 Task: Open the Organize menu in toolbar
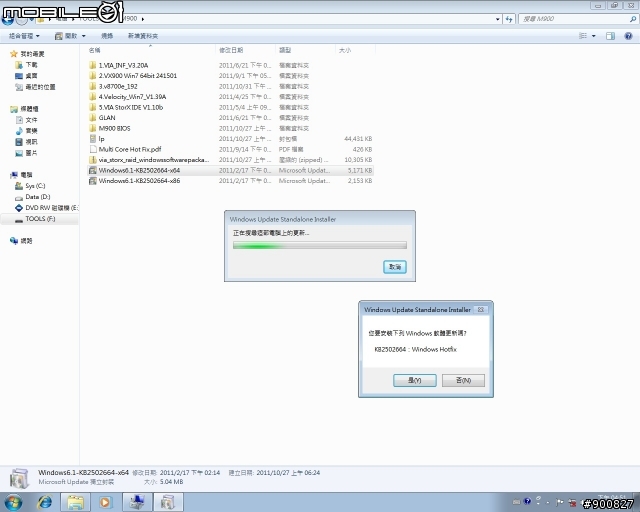(x=24, y=36)
